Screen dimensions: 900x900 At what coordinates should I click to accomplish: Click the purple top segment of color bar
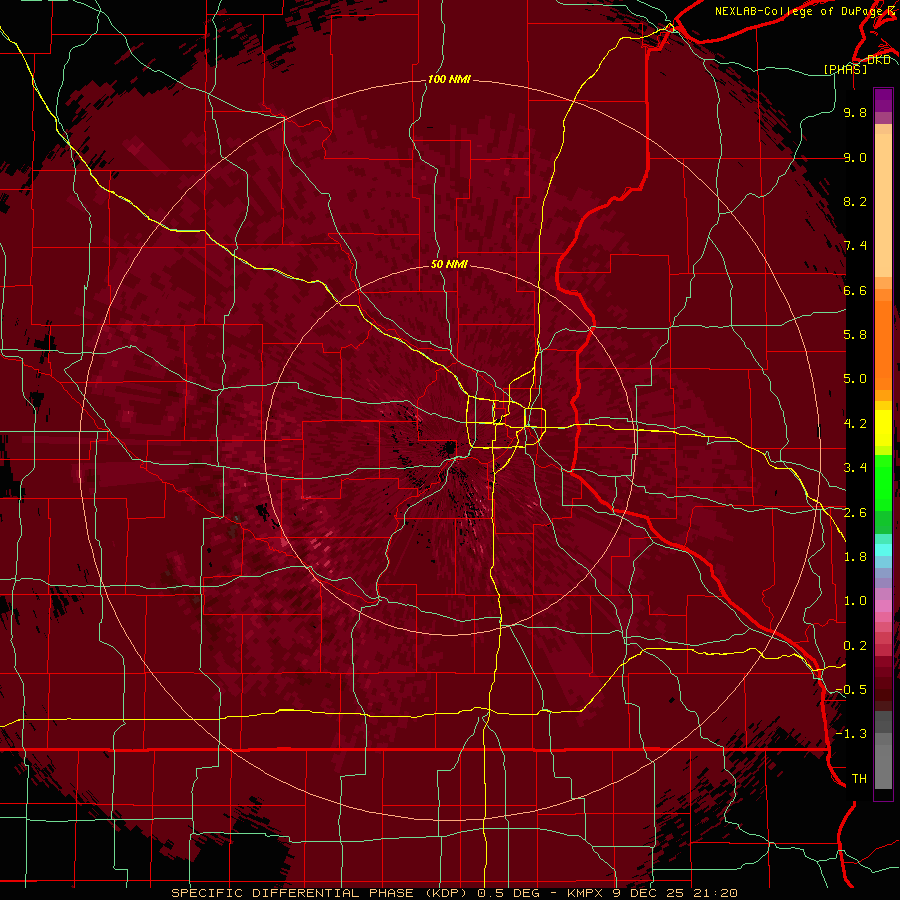point(883,100)
